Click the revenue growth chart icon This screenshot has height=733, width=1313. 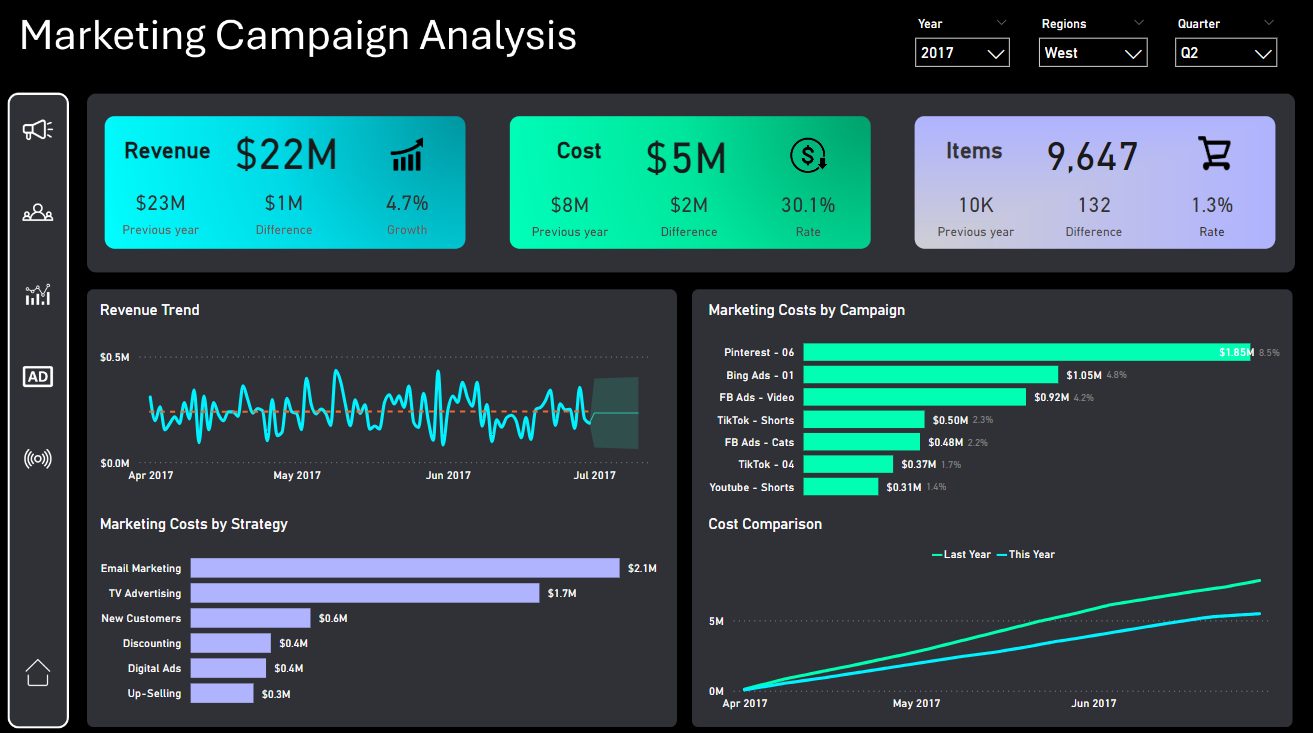pos(407,155)
